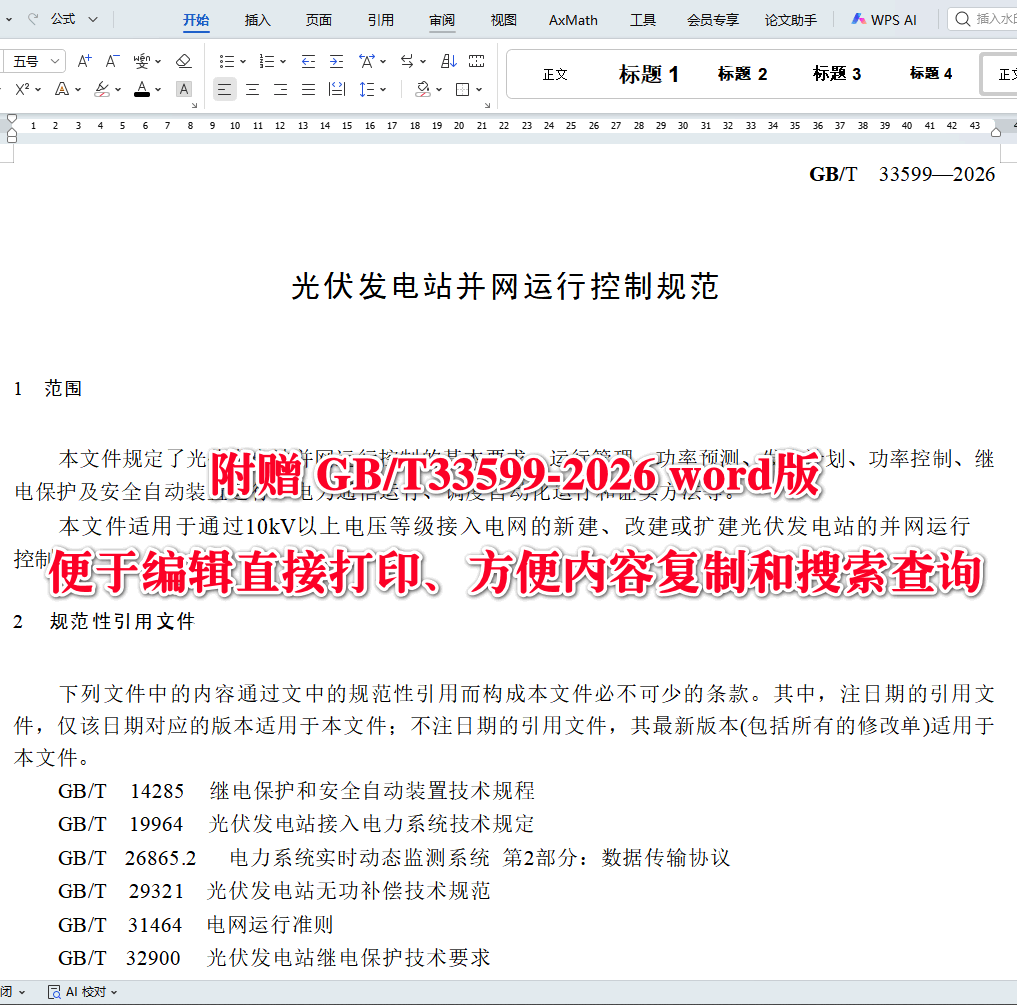Apply font color with the underlined A

tap(142, 89)
